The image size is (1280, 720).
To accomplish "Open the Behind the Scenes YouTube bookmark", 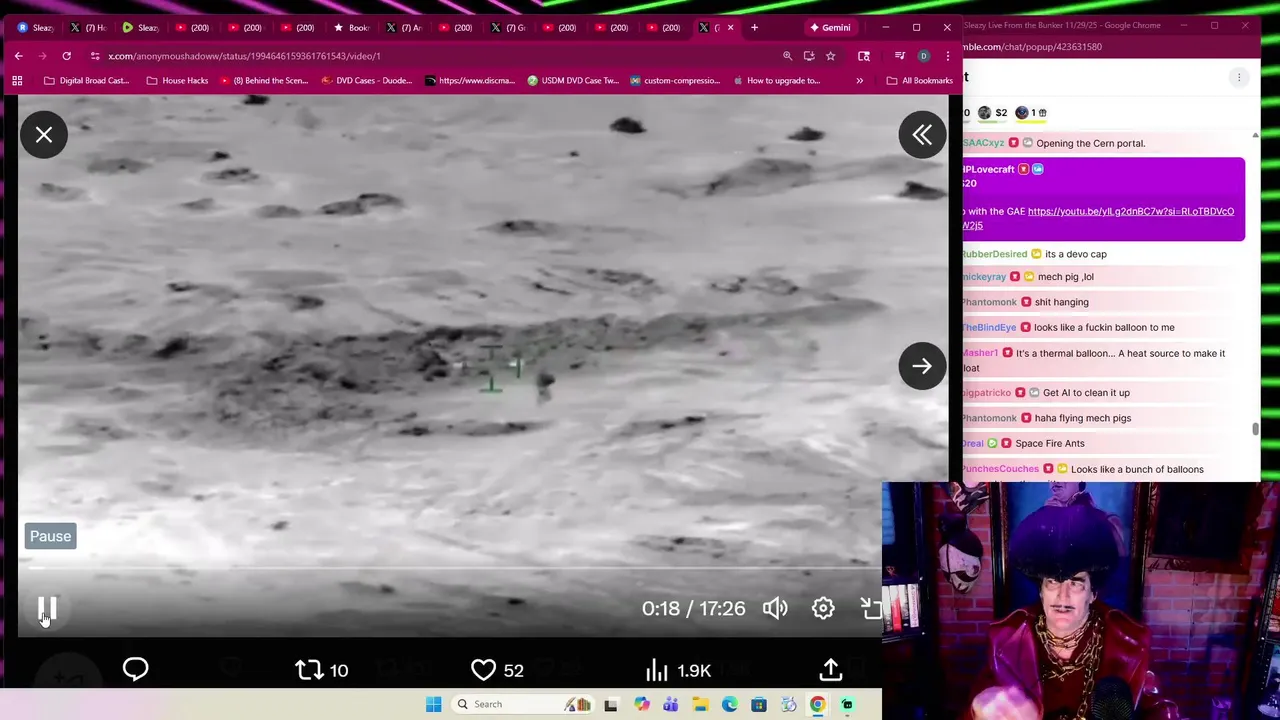I will pyautogui.click(x=263, y=81).
